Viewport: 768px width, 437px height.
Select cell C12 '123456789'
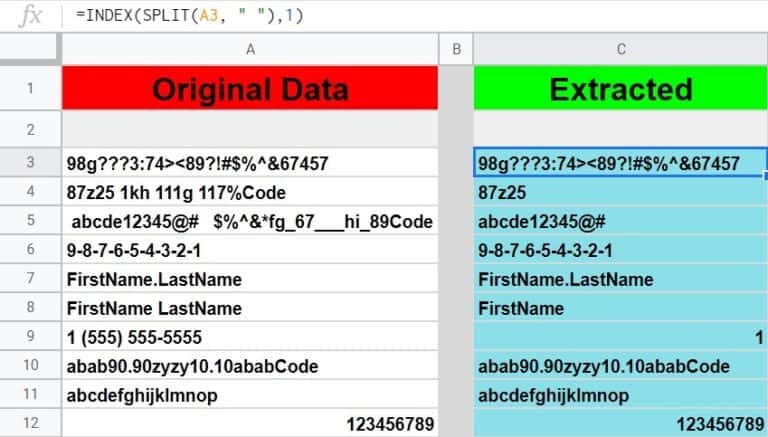(621, 423)
